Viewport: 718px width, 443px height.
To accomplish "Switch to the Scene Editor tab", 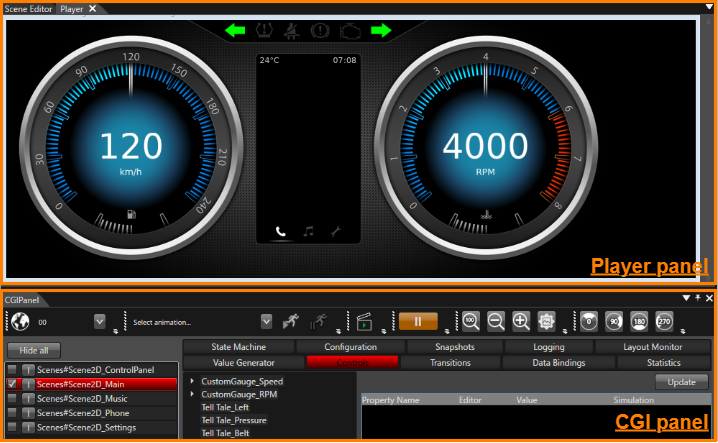I will click(x=28, y=9).
